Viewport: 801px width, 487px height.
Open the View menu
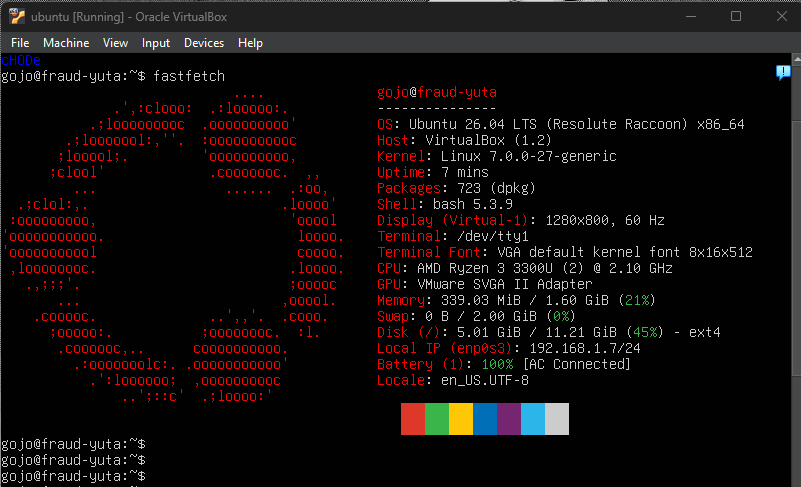[115, 43]
